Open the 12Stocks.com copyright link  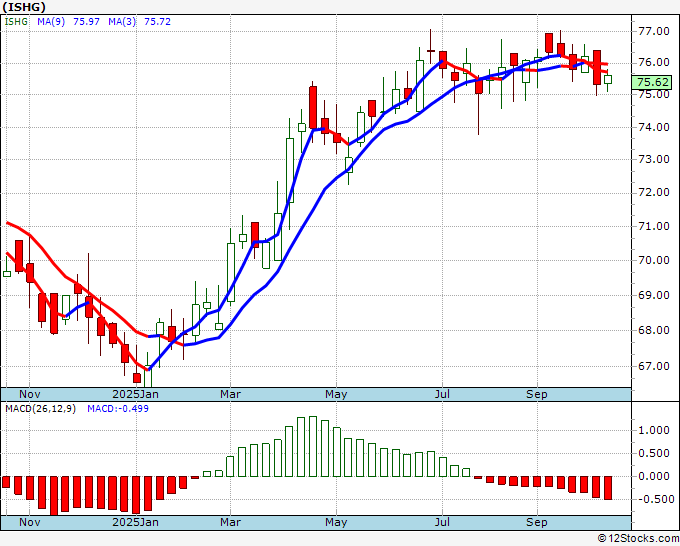[x=638, y=539]
